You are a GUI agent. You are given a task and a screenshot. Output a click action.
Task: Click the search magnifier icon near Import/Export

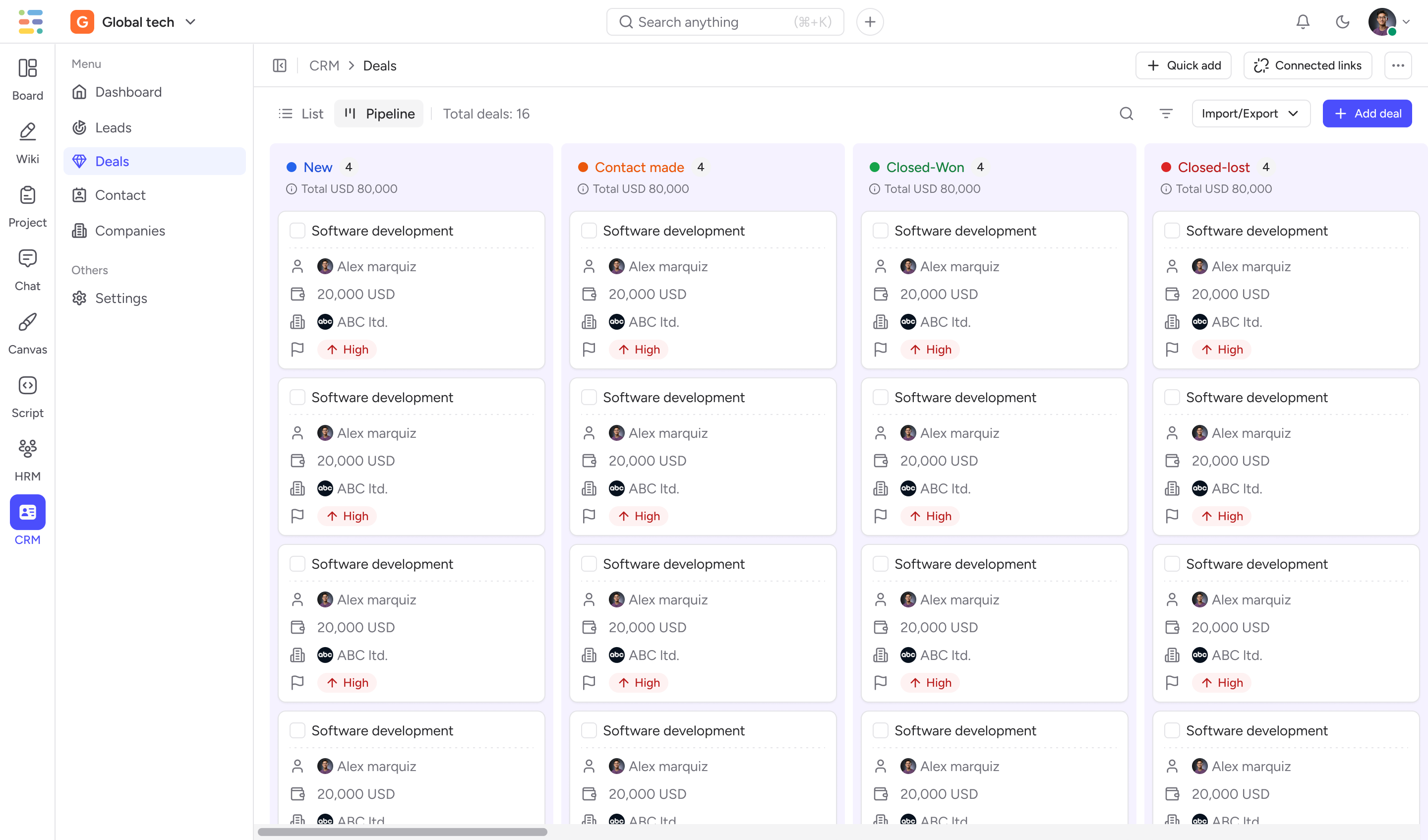click(x=1126, y=114)
